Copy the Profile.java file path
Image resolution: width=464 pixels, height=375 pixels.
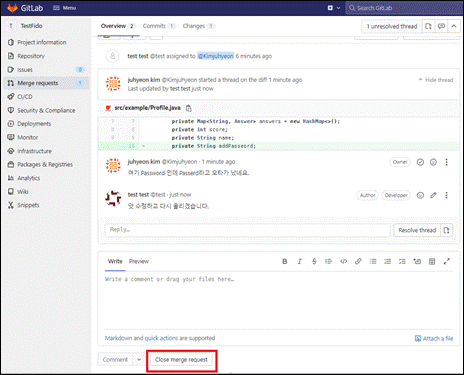click(x=189, y=108)
